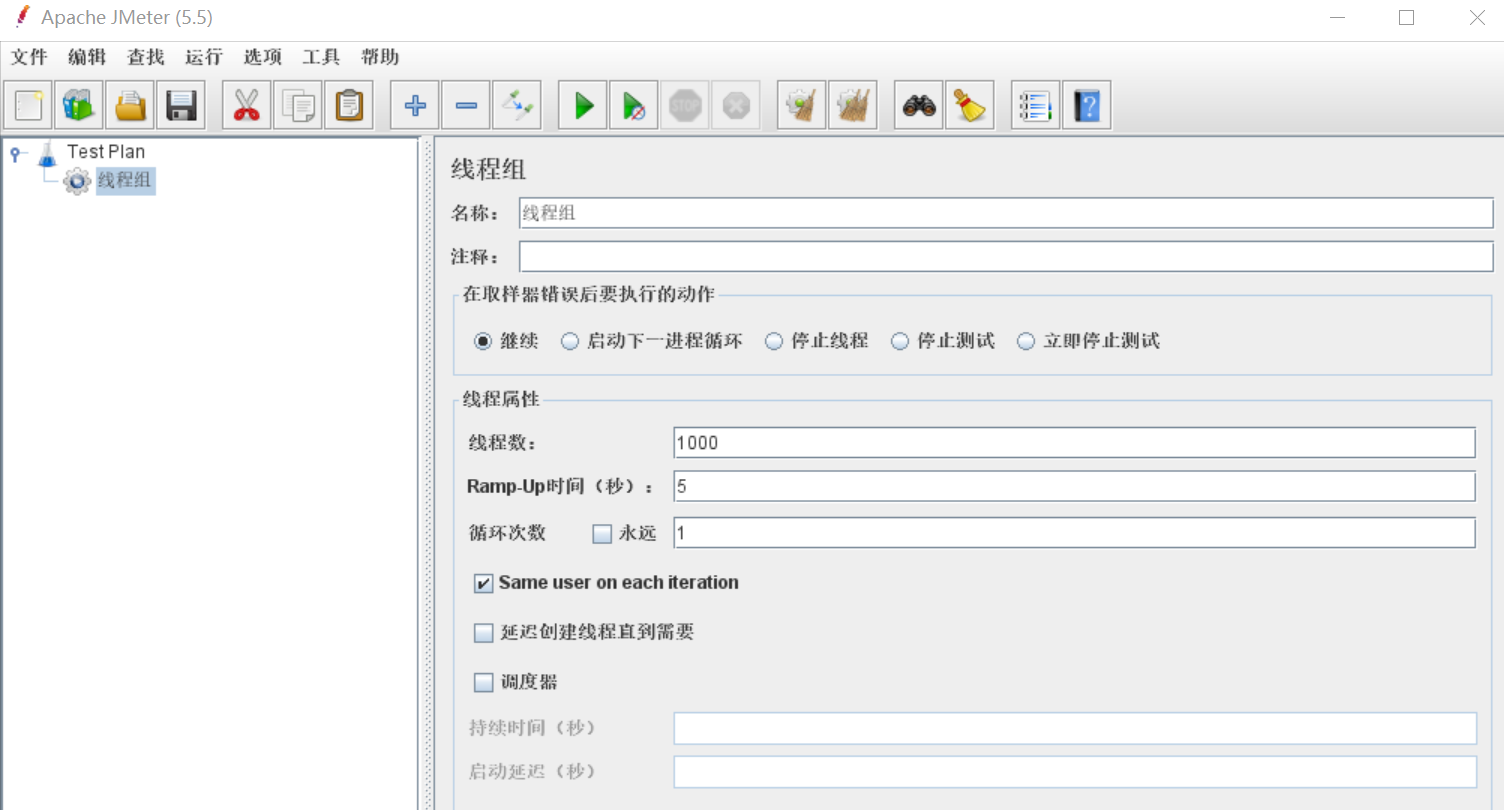
Task: Click the New test plan icon
Action: [x=29, y=105]
